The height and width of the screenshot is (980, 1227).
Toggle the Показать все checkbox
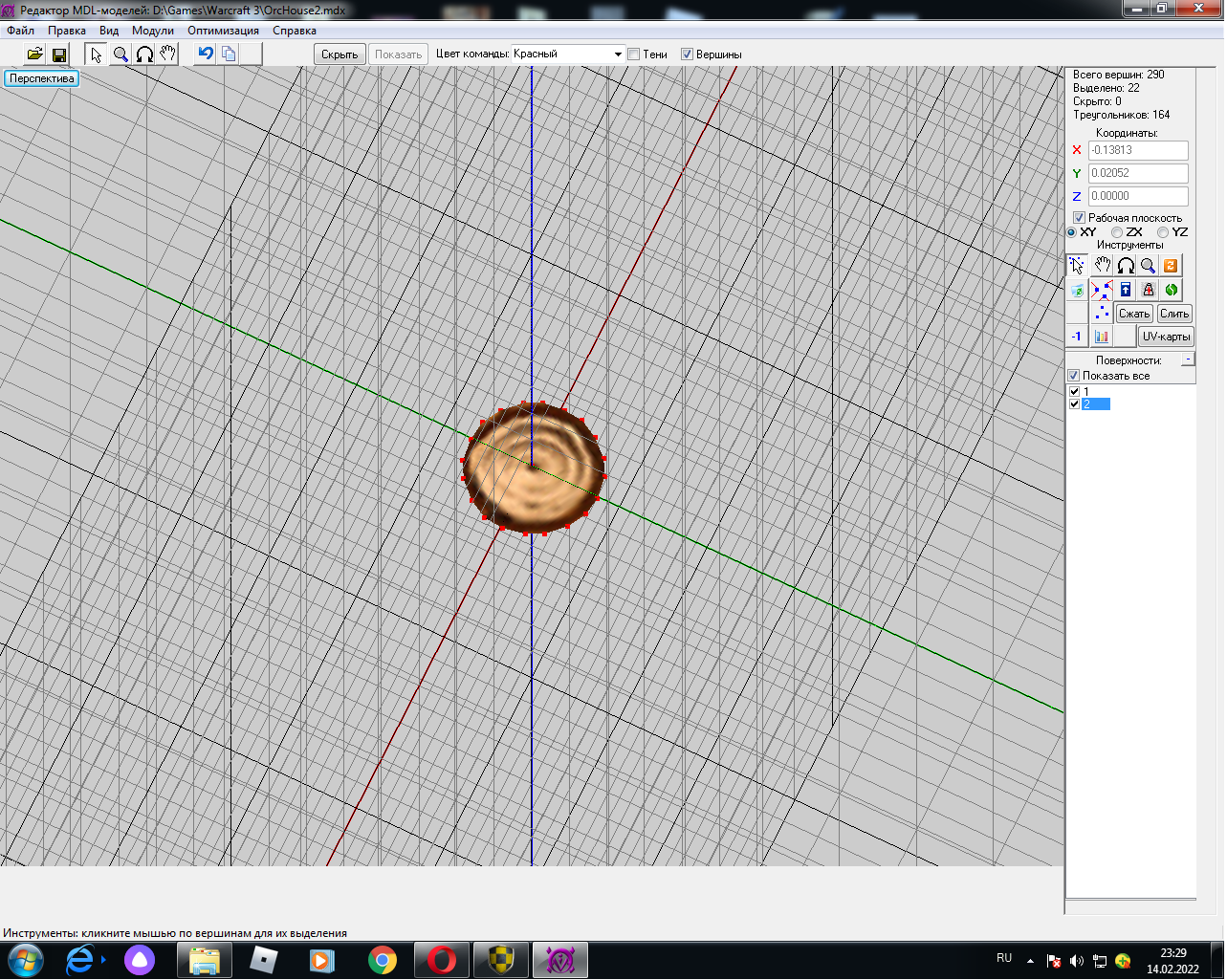[x=1074, y=376]
